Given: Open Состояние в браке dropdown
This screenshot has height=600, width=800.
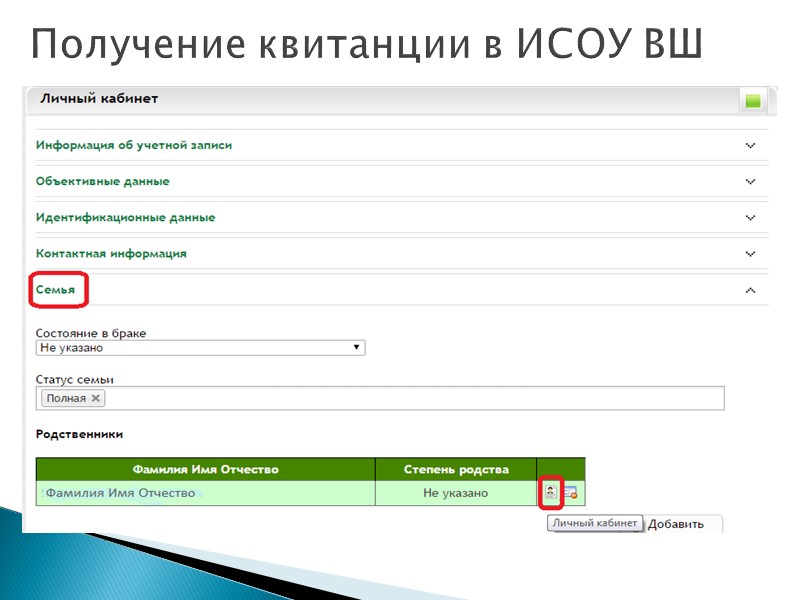Looking at the screenshot, I should tap(201, 348).
